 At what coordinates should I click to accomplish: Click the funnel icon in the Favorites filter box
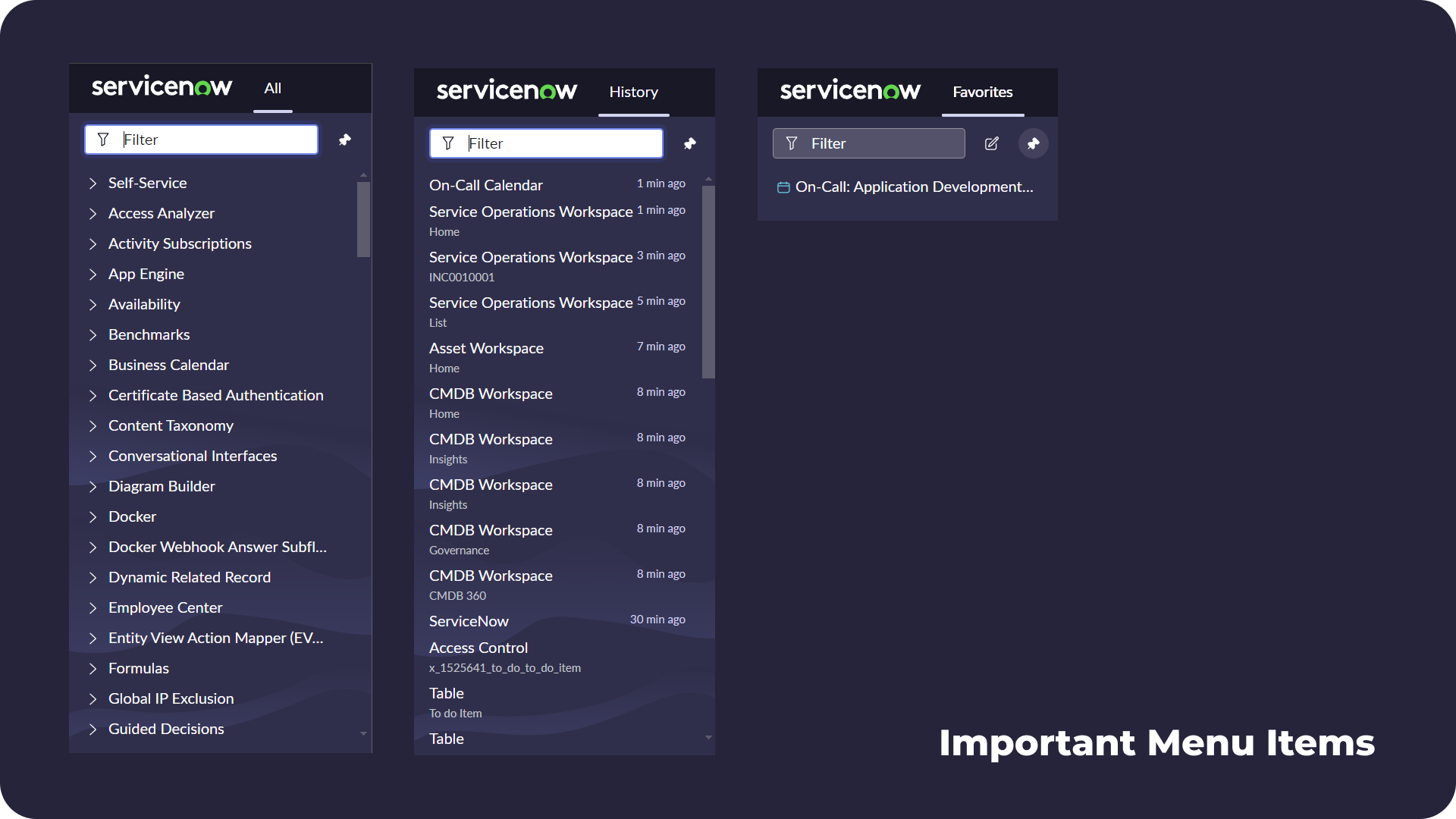(x=792, y=143)
